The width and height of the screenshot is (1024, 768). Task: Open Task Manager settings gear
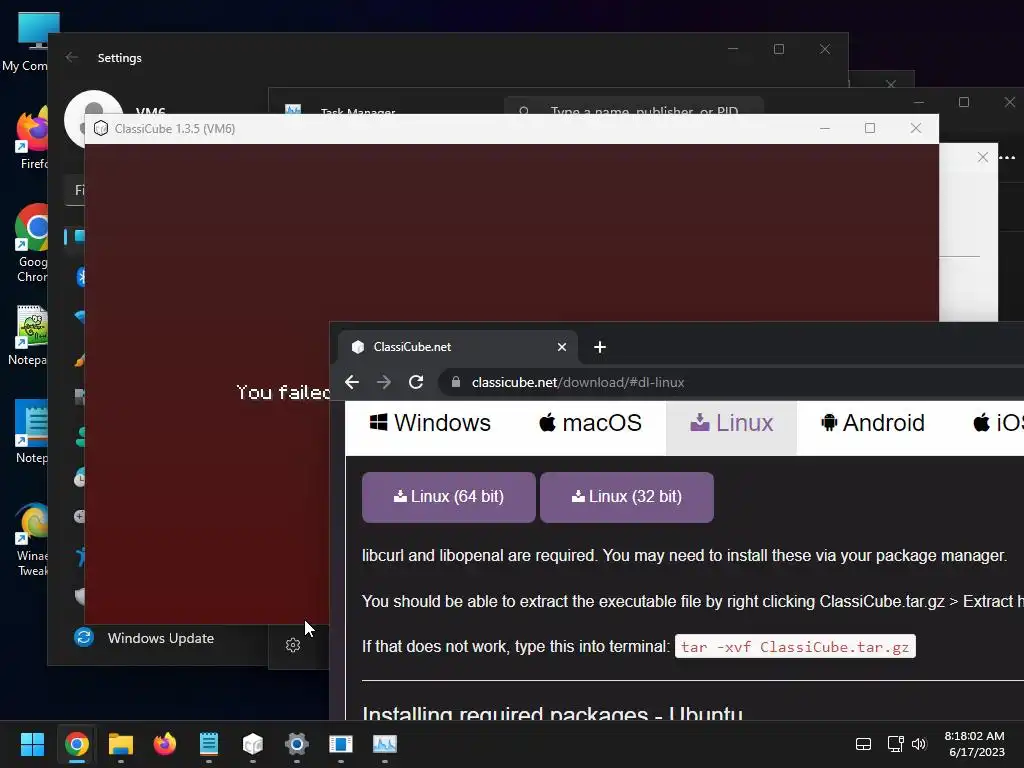point(293,645)
